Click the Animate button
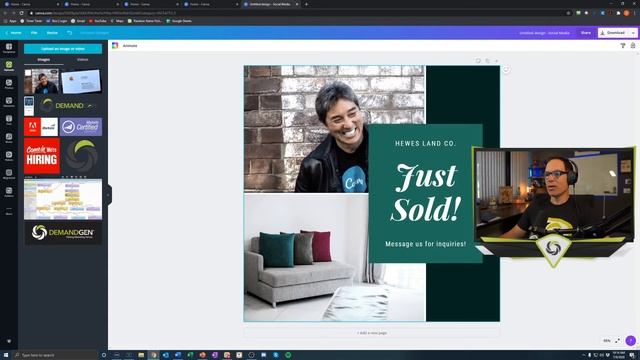Viewport: 640px width, 360px height. click(130, 46)
